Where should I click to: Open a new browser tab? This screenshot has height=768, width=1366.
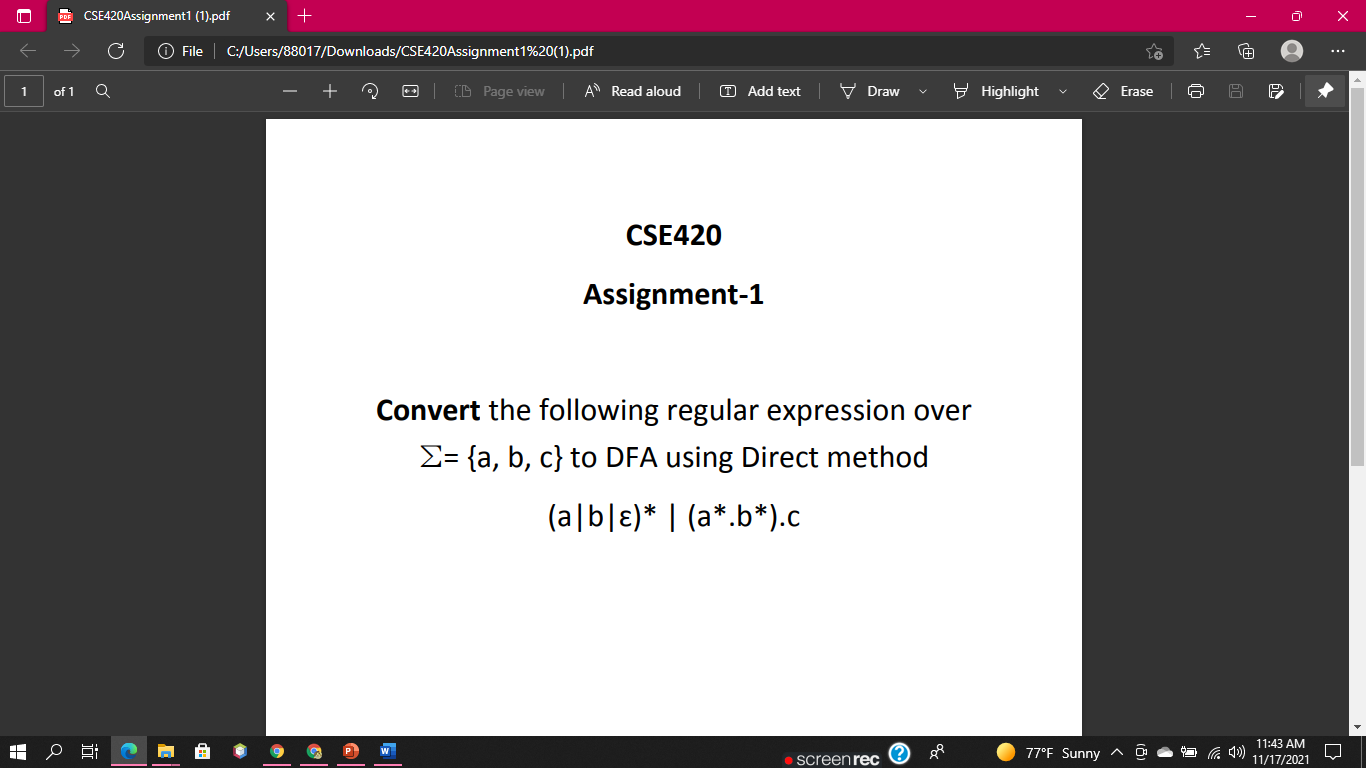(x=306, y=16)
